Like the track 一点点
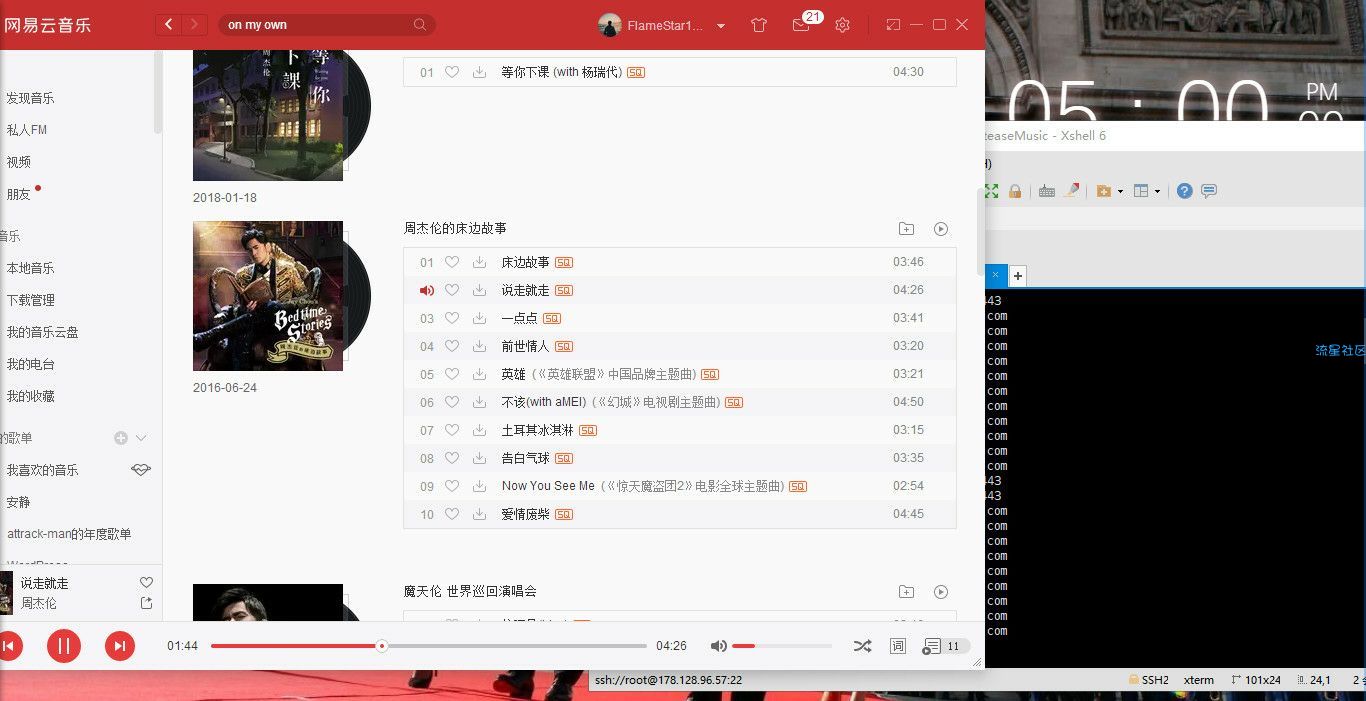This screenshot has height=701, width=1366. (x=452, y=318)
